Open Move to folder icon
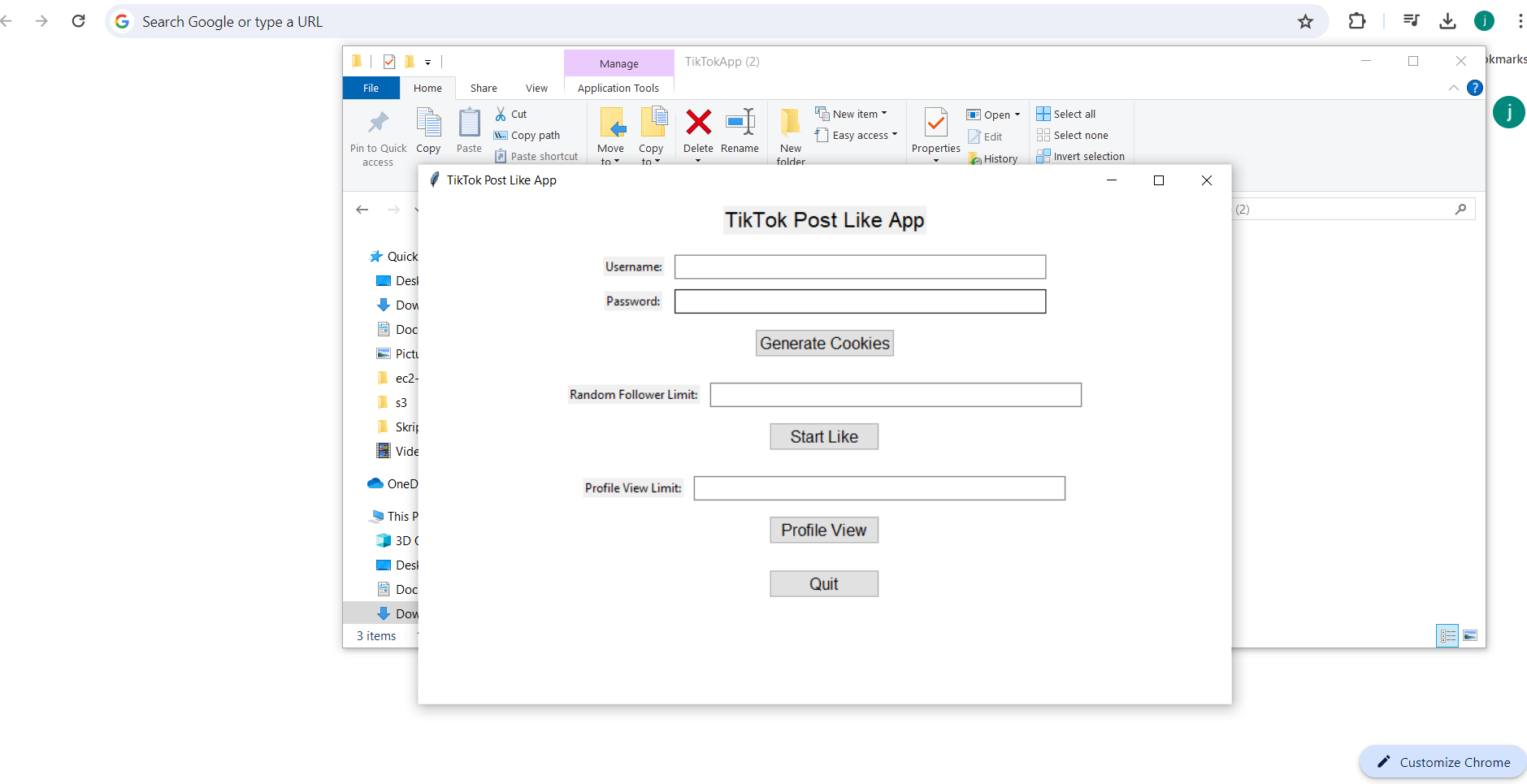This screenshot has height=784, width=1527. [611, 122]
